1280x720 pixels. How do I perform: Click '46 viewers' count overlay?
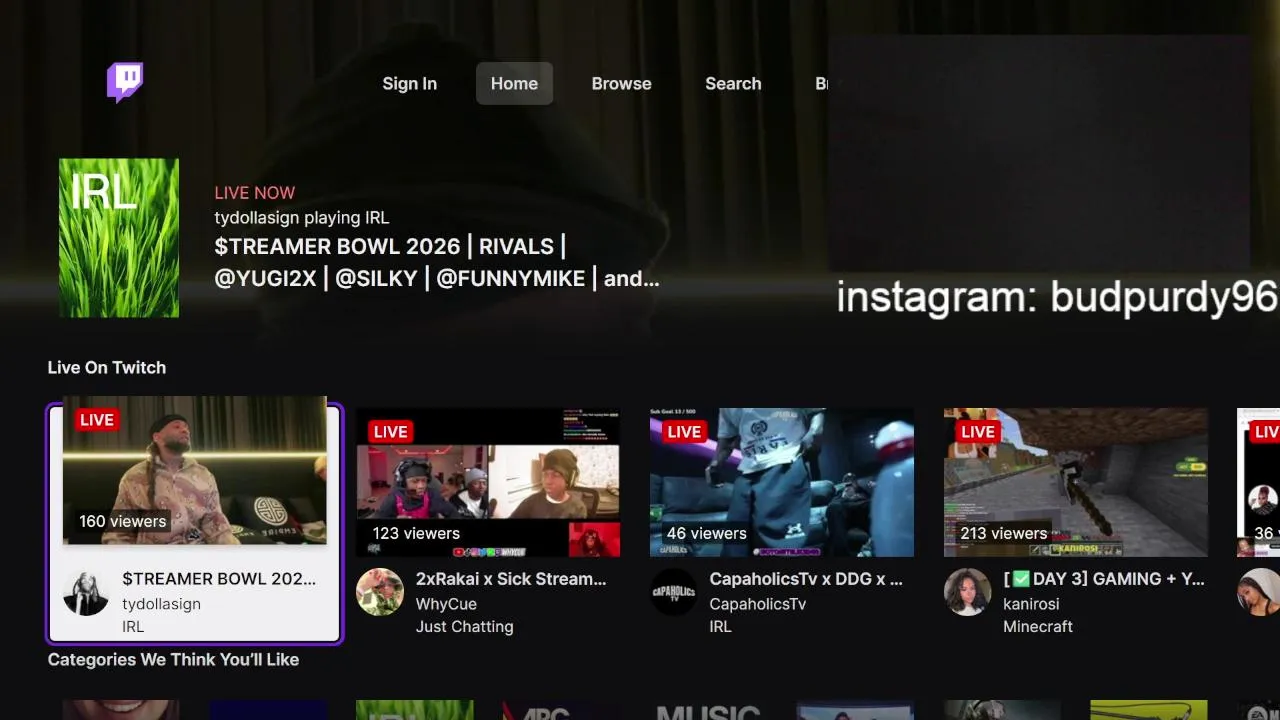[706, 533]
